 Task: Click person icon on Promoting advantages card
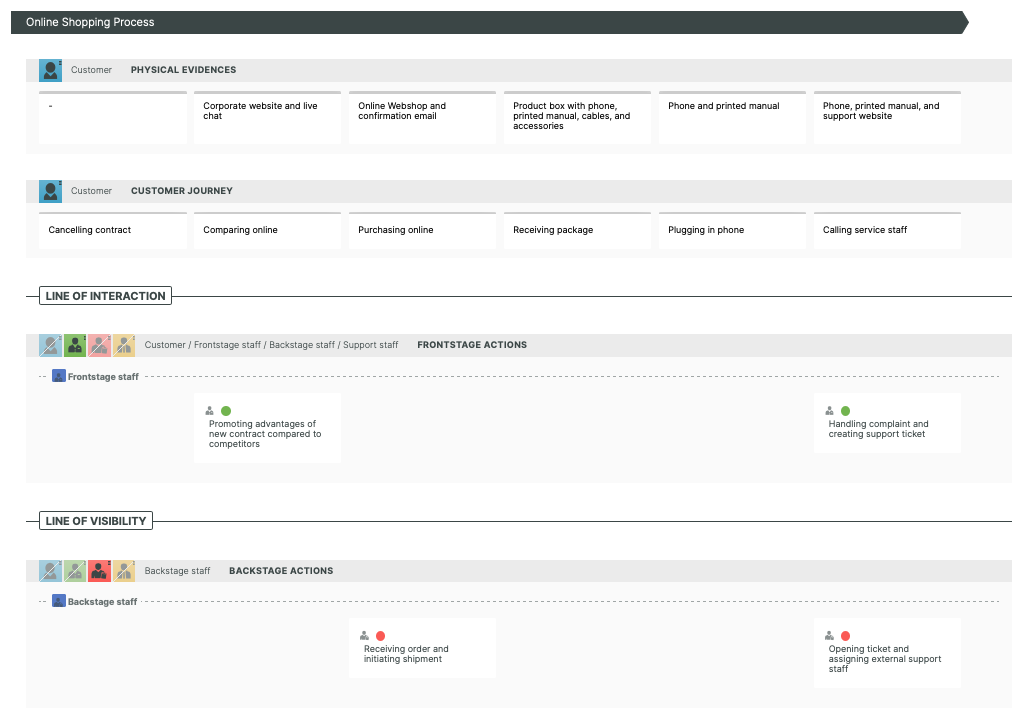pyautogui.click(x=210, y=411)
